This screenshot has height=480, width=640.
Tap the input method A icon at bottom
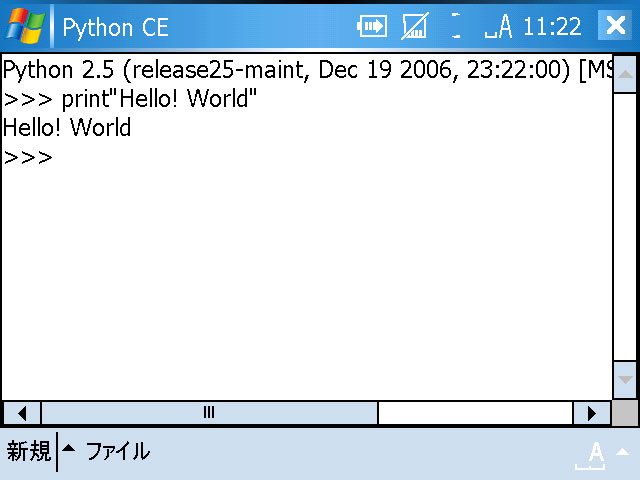point(591,455)
